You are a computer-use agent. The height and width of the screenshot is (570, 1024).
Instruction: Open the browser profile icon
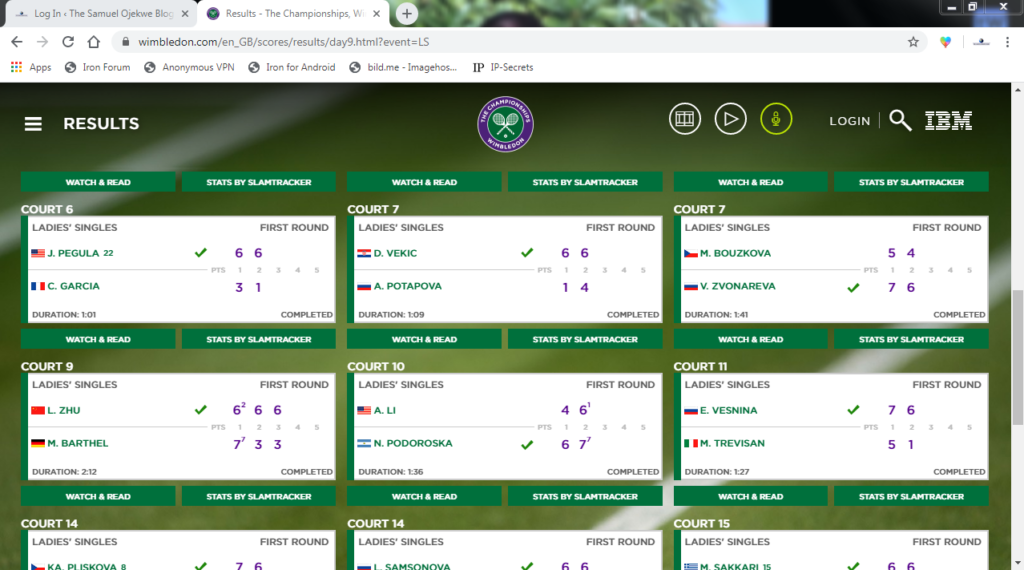981,42
